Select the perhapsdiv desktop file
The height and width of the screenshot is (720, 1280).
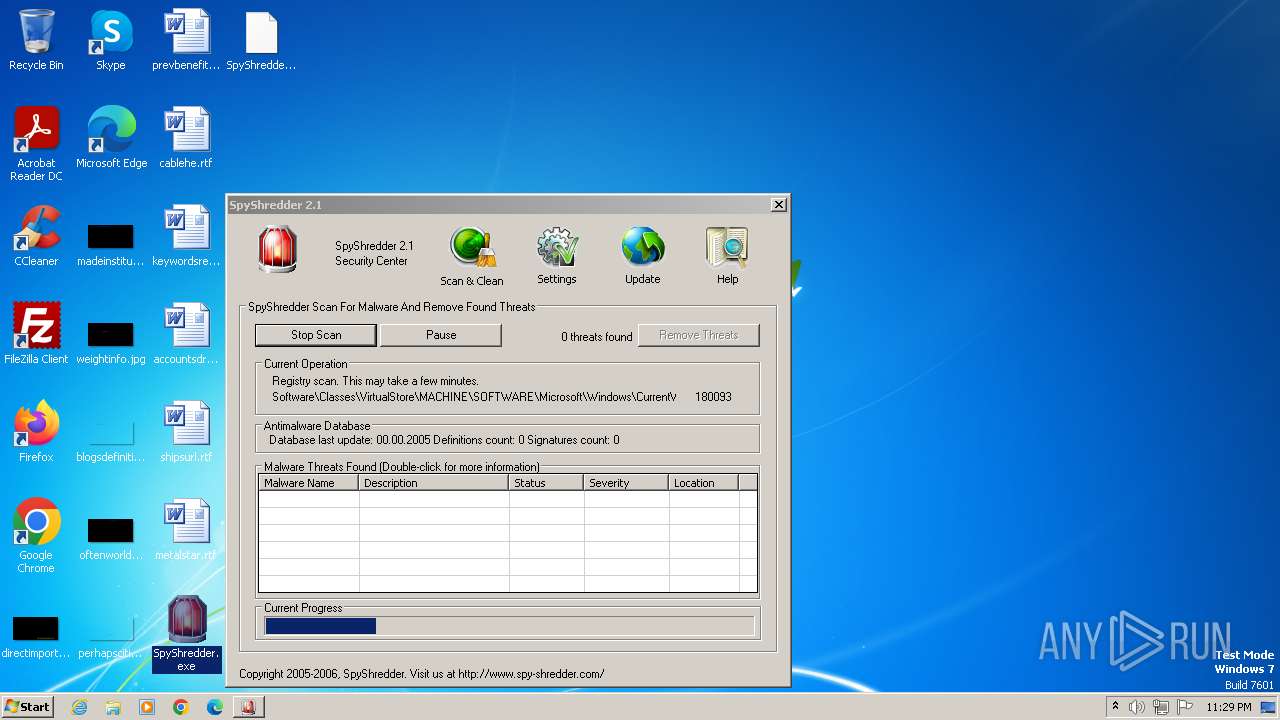click(111, 635)
